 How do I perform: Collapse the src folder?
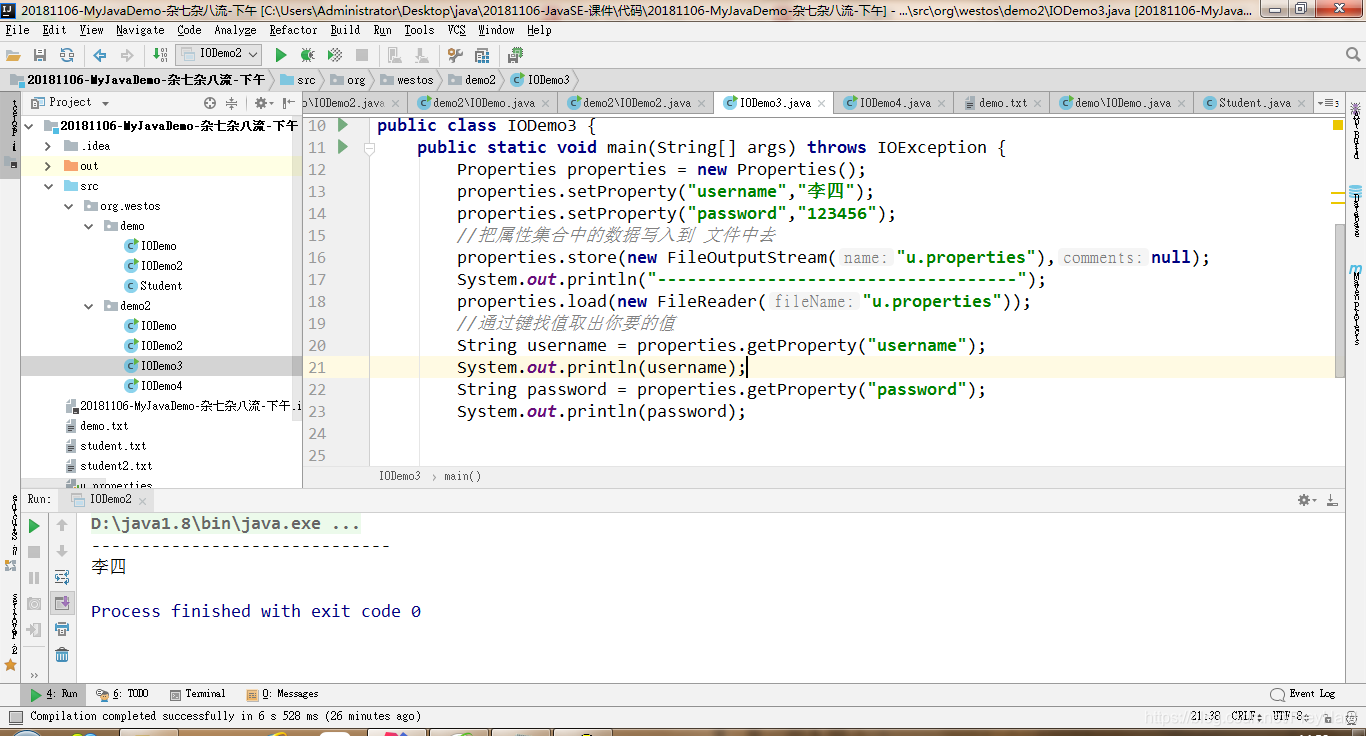48,186
